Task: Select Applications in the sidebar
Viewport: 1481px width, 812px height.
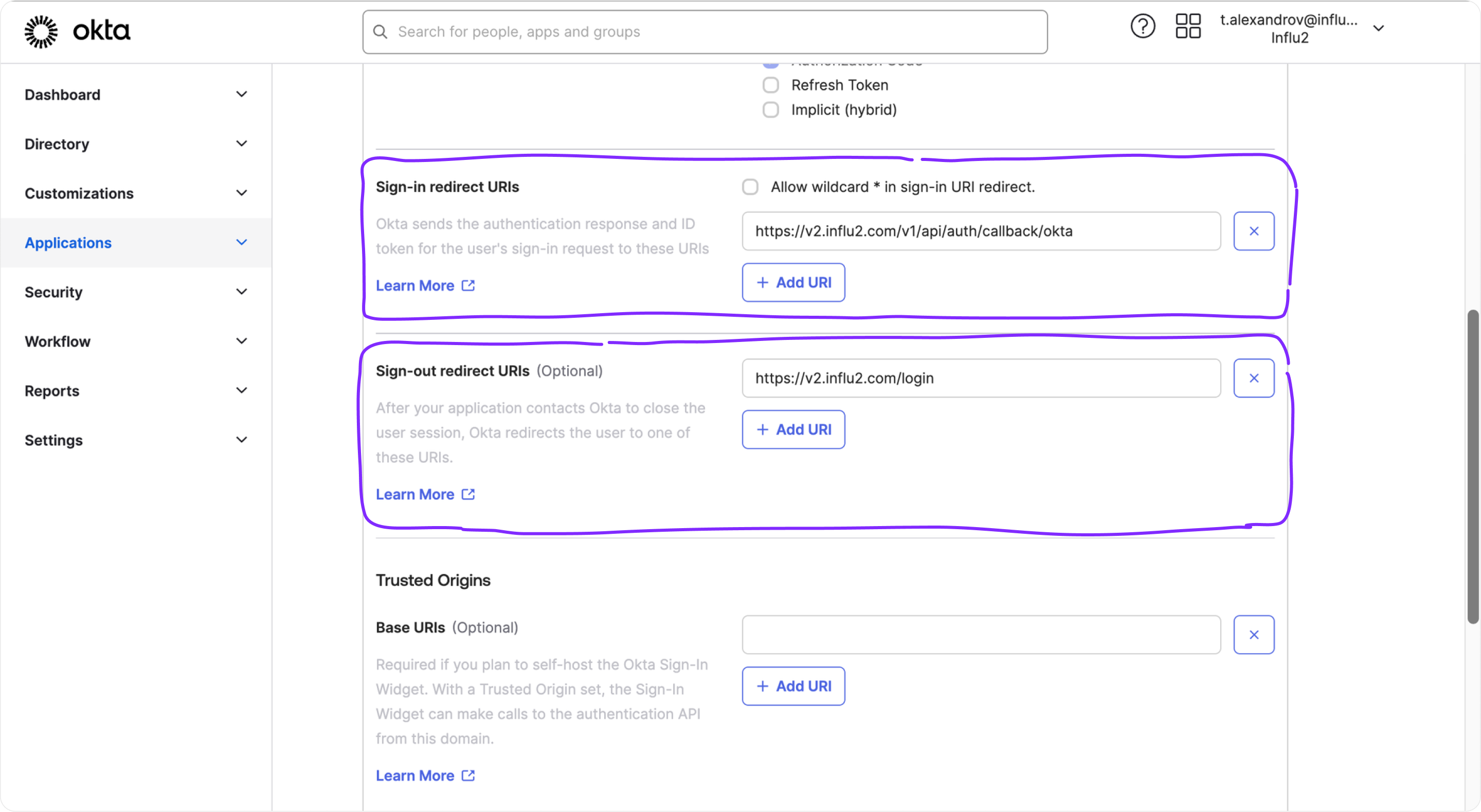Action: (x=68, y=243)
